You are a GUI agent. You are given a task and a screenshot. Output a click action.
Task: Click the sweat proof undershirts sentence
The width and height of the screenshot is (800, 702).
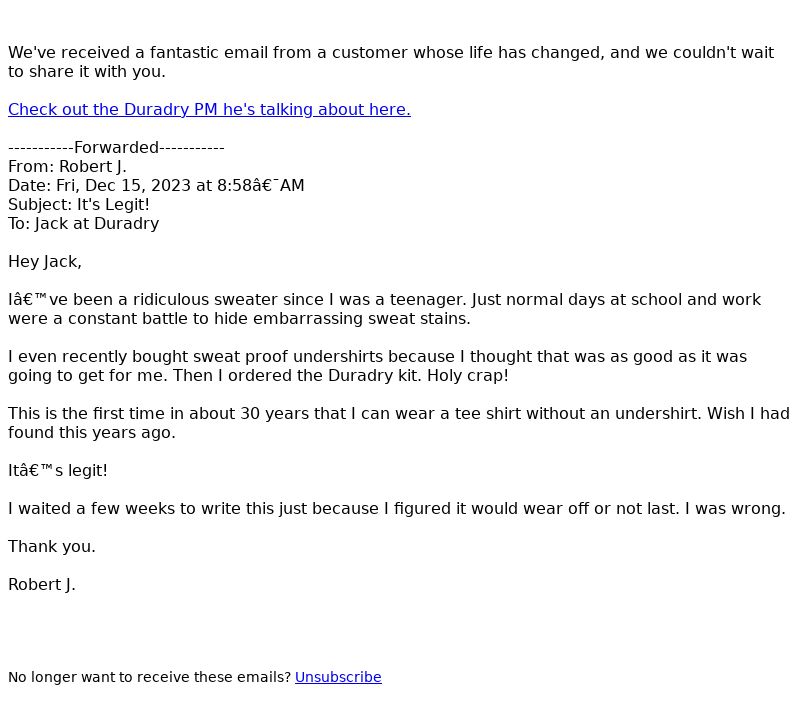(378, 357)
